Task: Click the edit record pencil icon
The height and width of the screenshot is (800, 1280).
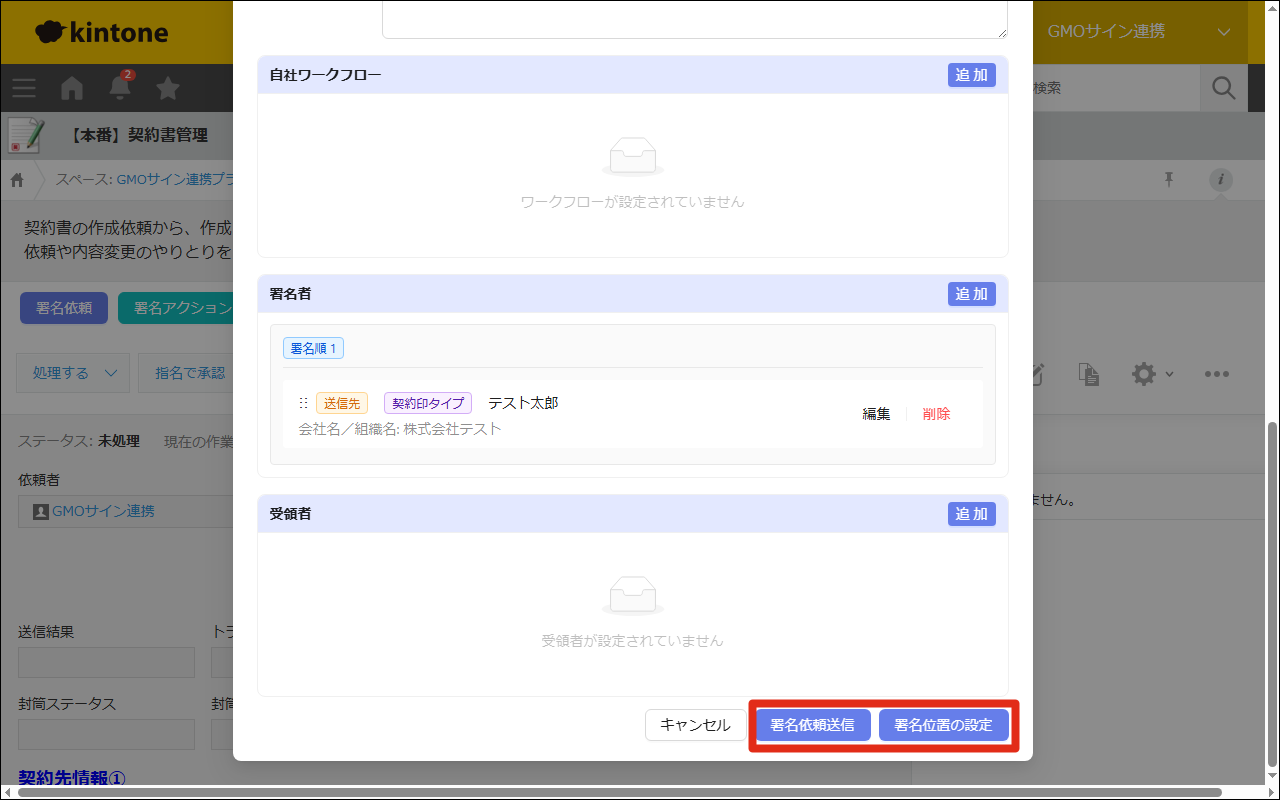Action: (x=1039, y=374)
